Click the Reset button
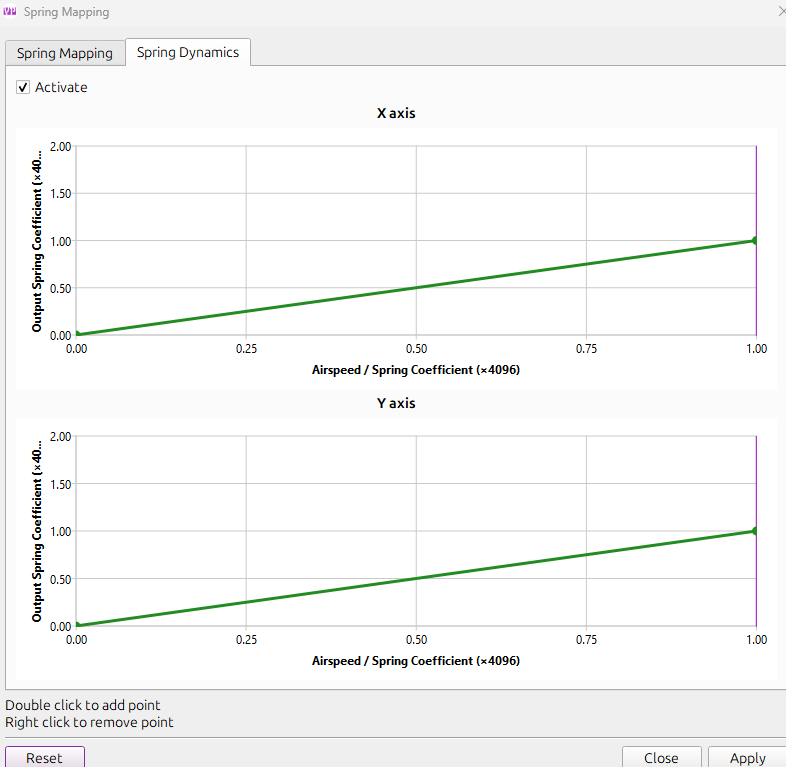The image size is (786, 767). pos(45,757)
